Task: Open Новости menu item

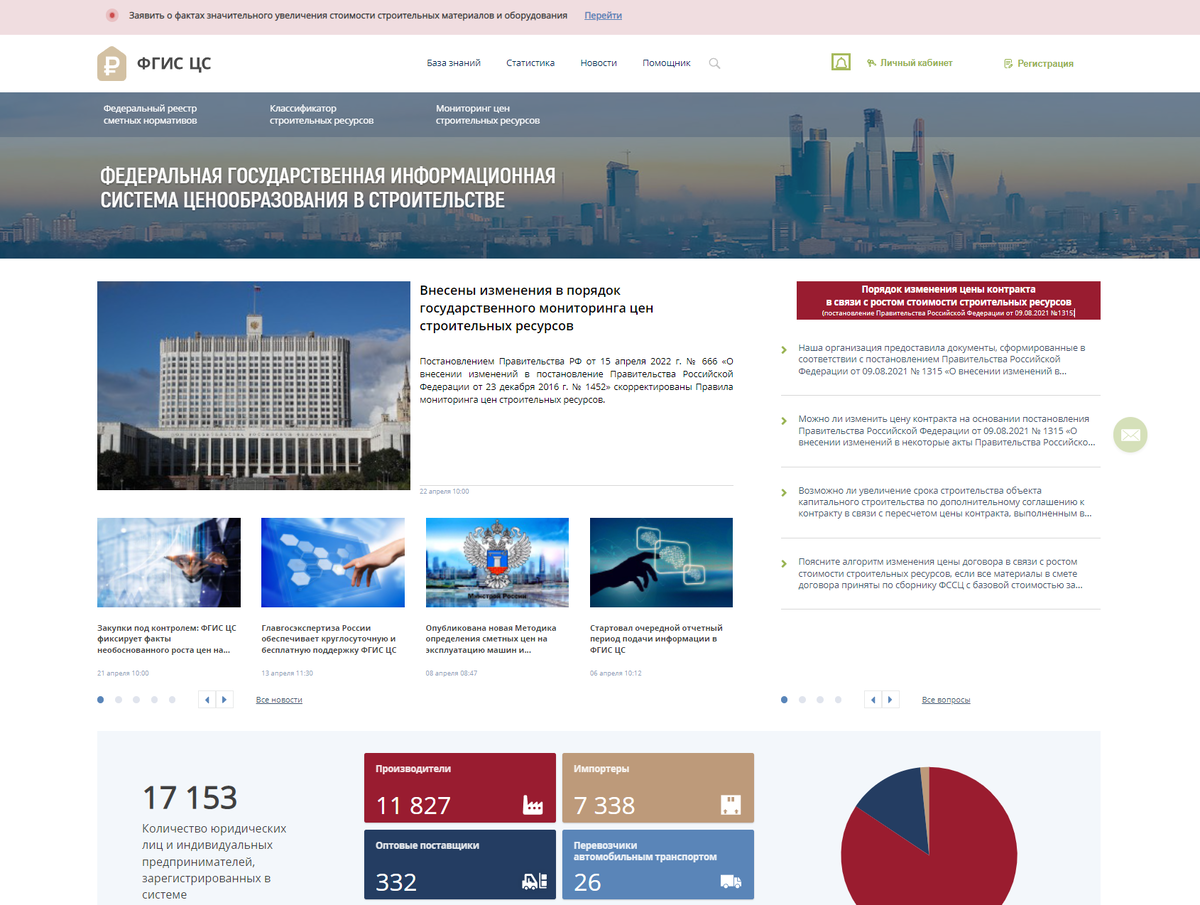Action: 599,63
